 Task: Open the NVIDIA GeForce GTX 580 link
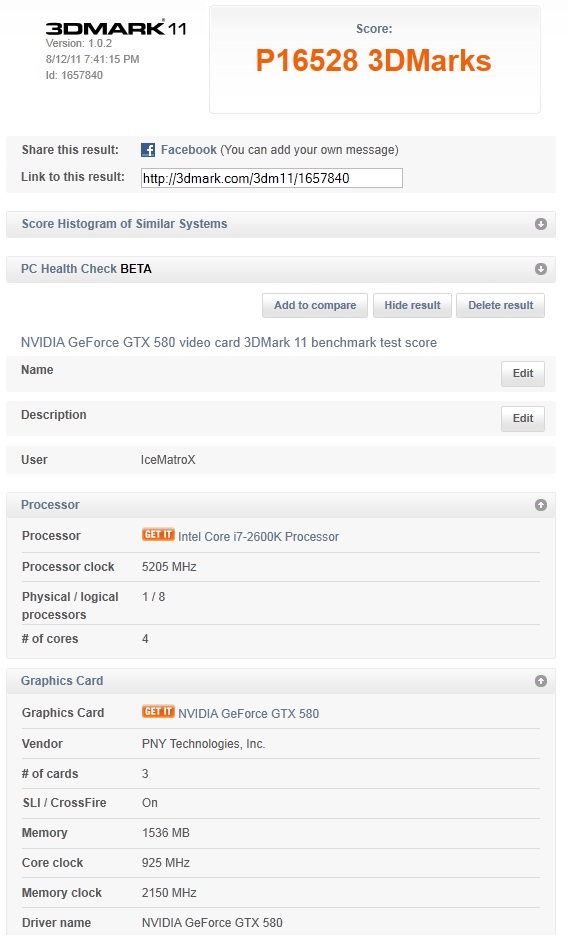point(248,713)
